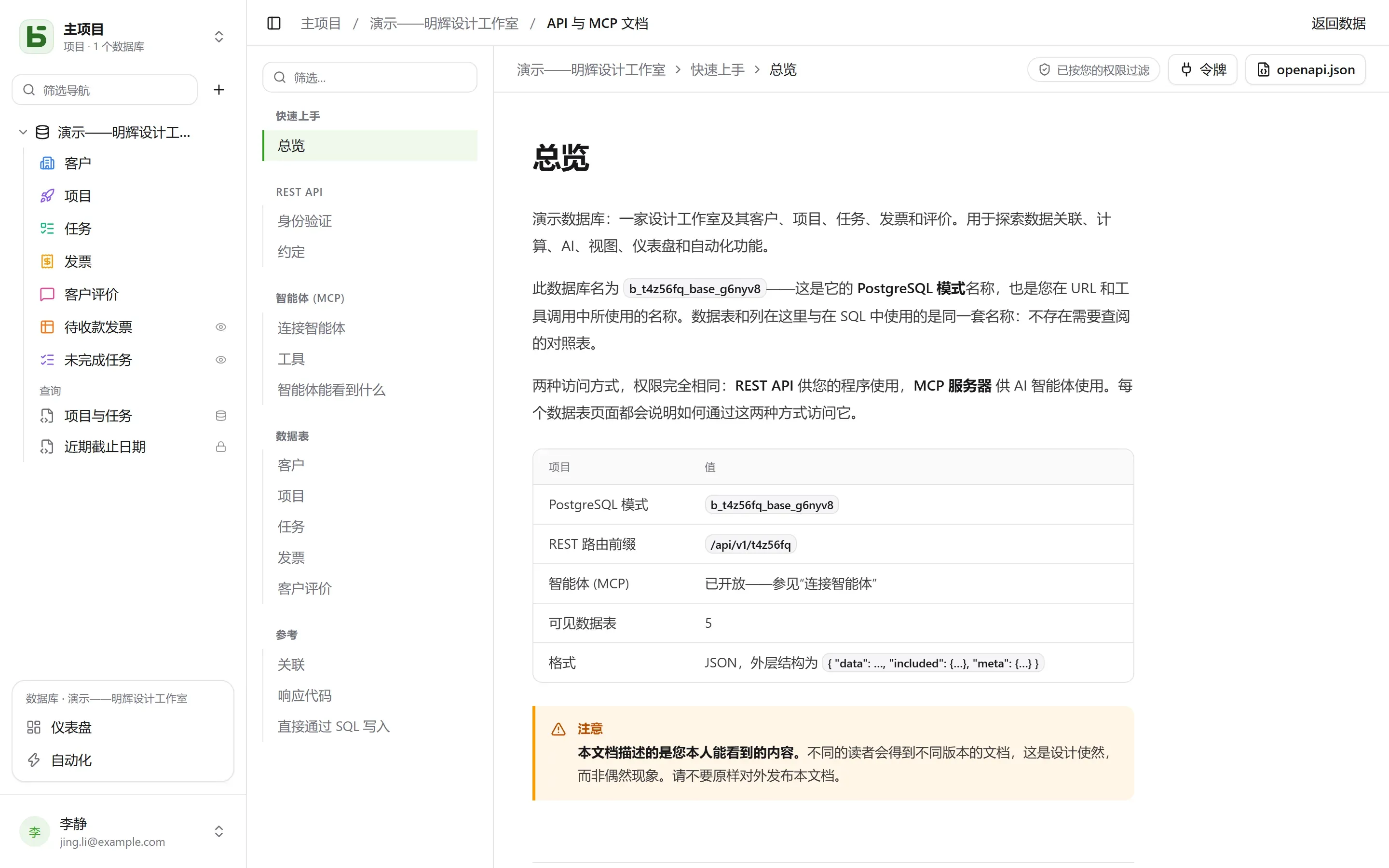Open the 响应代码 reference page

(x=369, y=695)
